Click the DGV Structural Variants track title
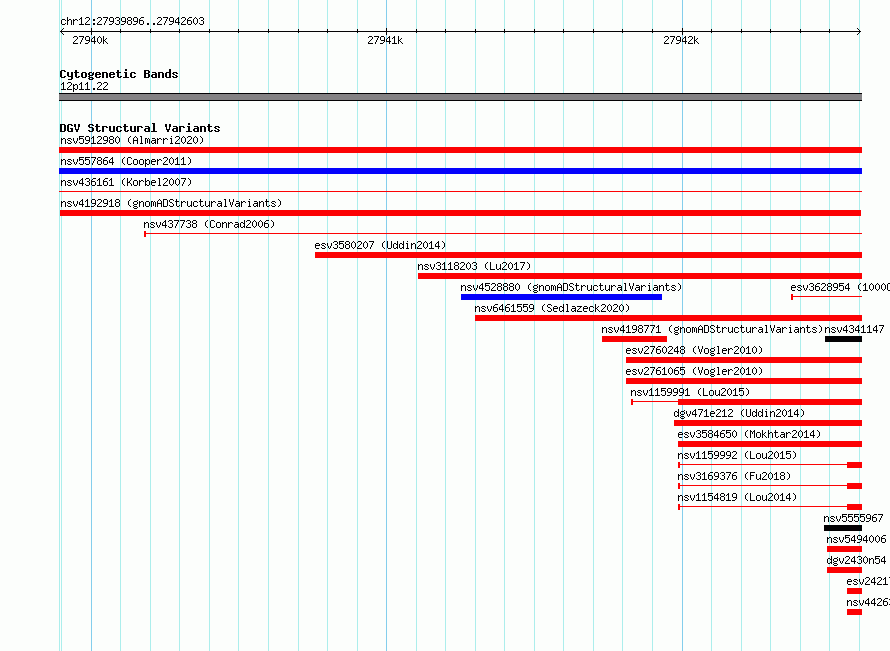 tap(140, 128)
